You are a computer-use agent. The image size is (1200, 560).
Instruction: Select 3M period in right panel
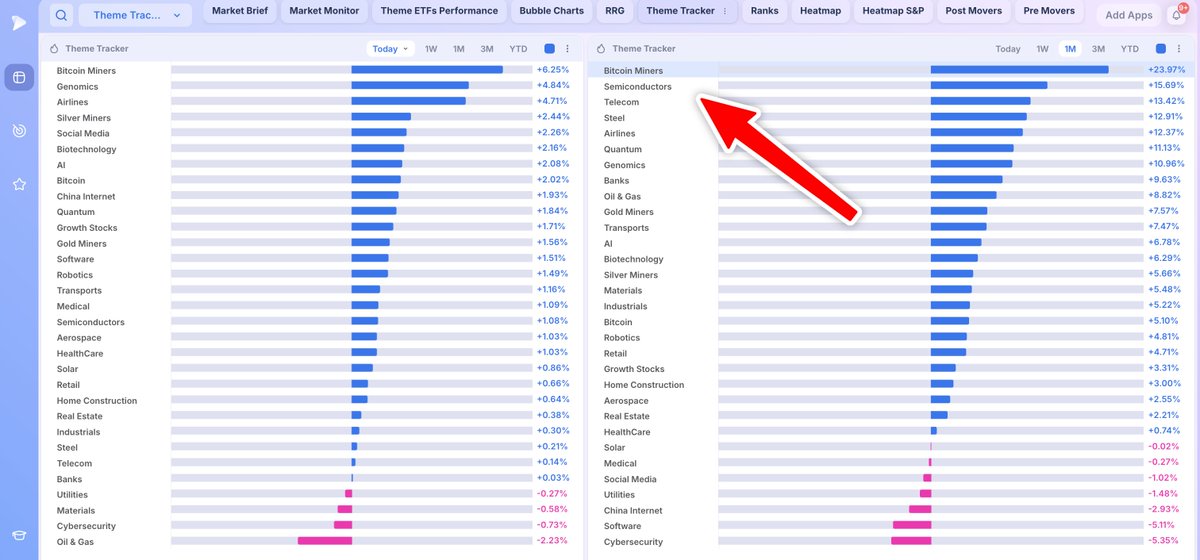[x=1098, y=49]
